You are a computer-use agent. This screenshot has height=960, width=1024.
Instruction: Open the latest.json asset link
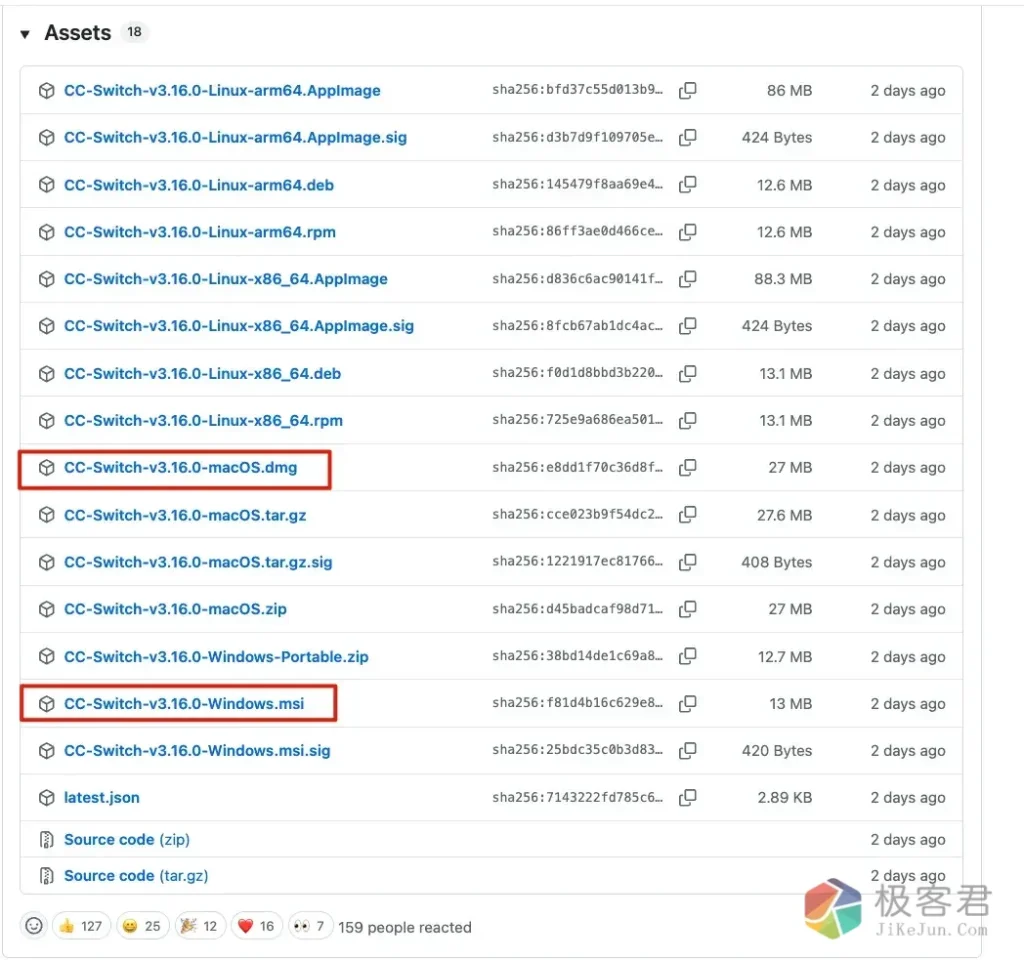pyautogui.click(x=101, y=797)
